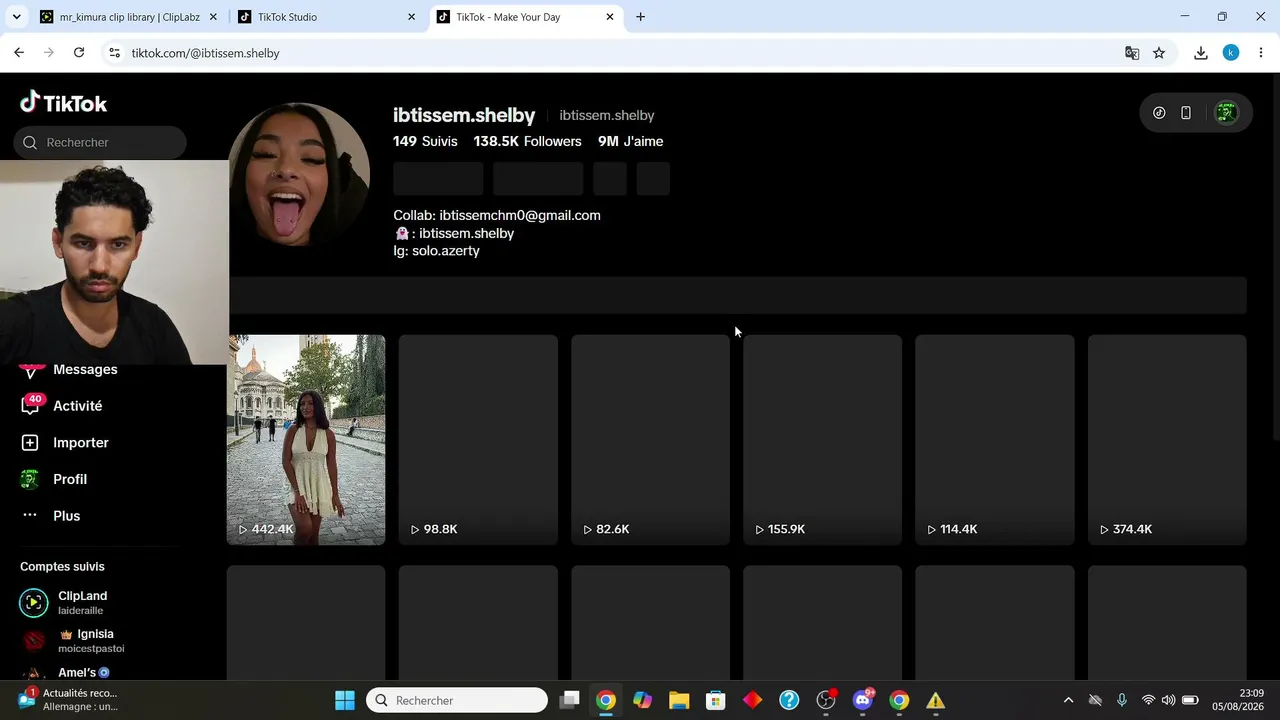The image size is (1280, 720).
Task: Click the microphone tray icon
Action: [x=1122, y=700]
